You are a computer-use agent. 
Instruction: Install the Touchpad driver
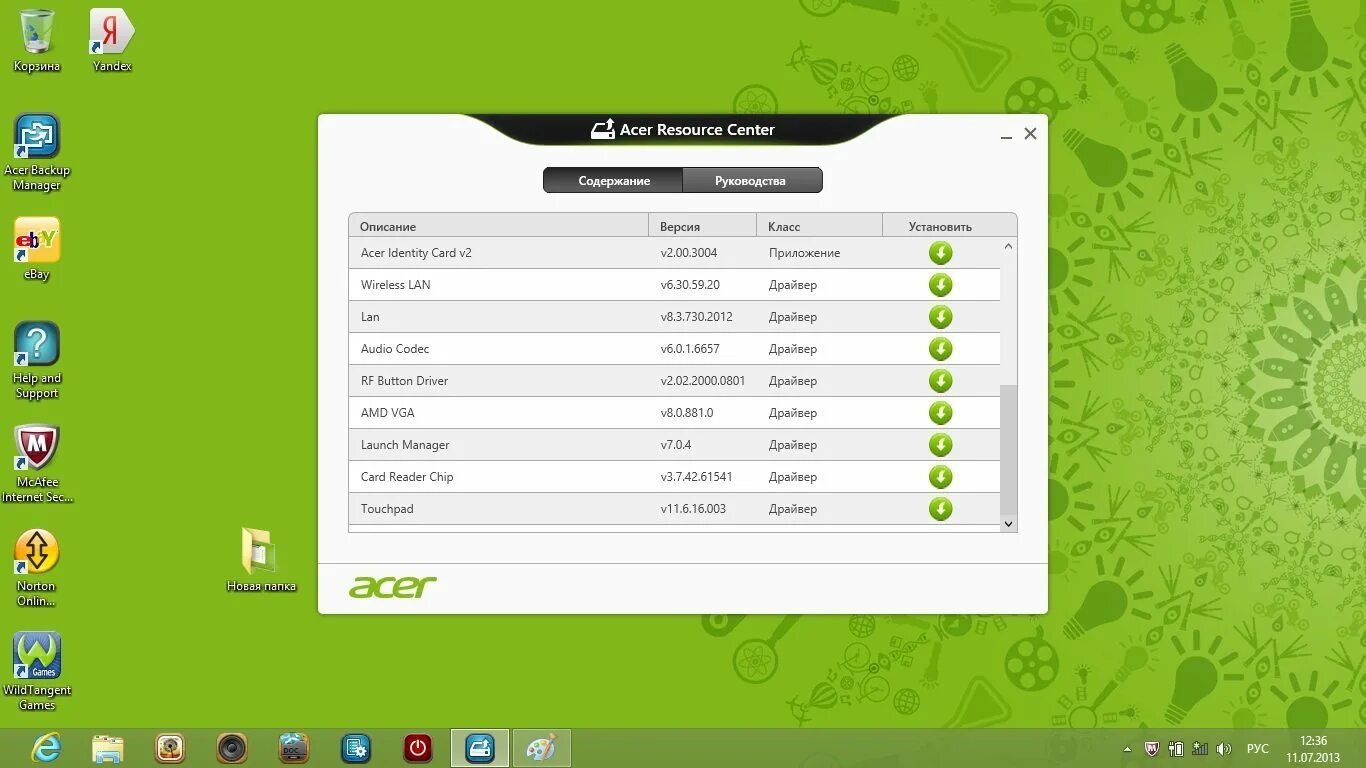pos(940,509)
